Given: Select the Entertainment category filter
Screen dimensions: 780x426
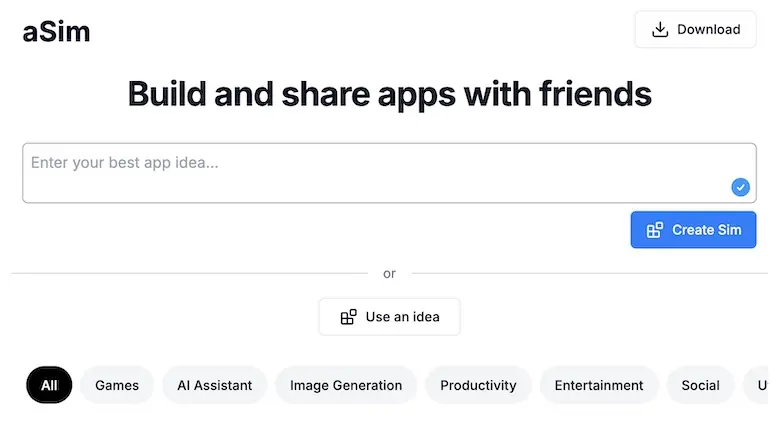Looking at the screenshot, I should click(x=599, y=385).
